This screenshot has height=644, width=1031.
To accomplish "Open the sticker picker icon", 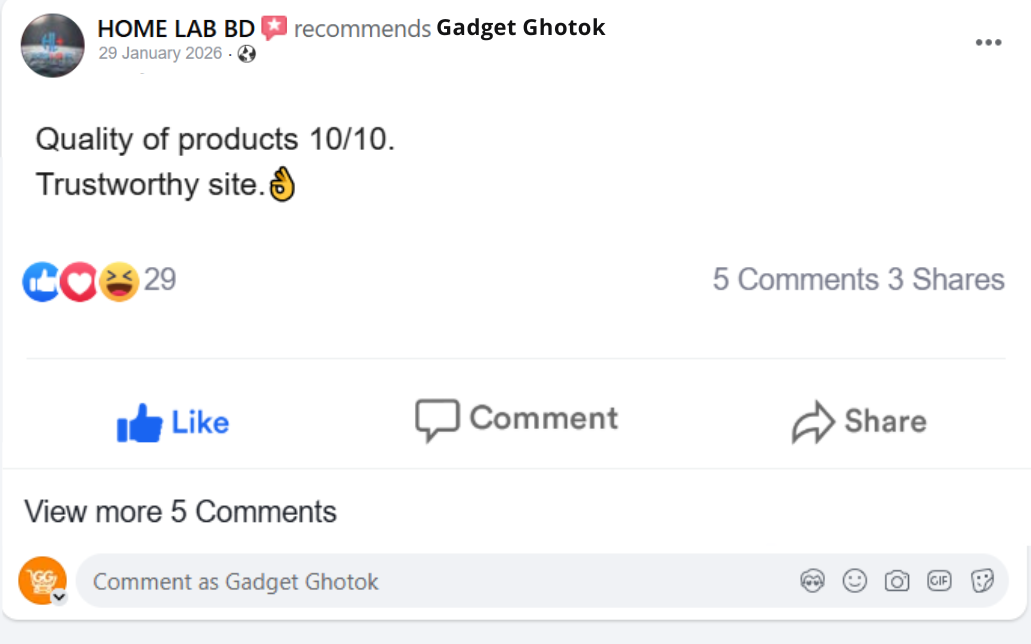I will click(982, 581).
